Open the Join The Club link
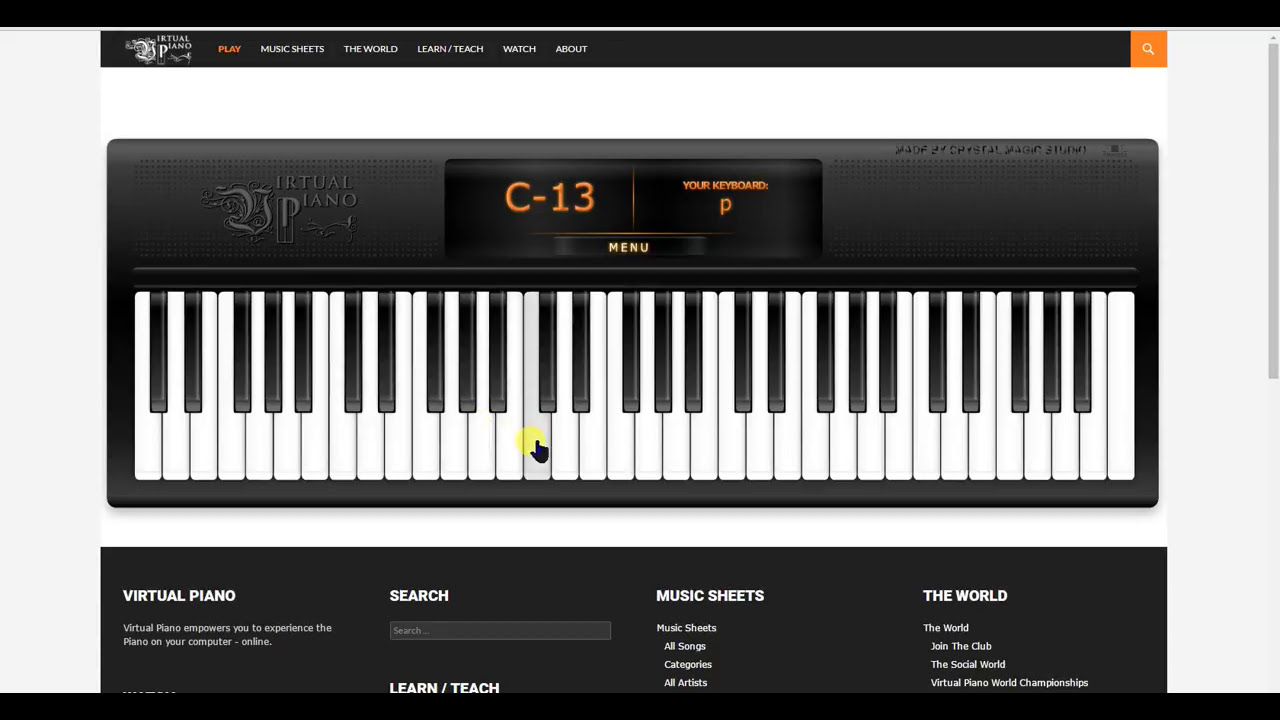The image size is (1280, 720). pos(961,646)
